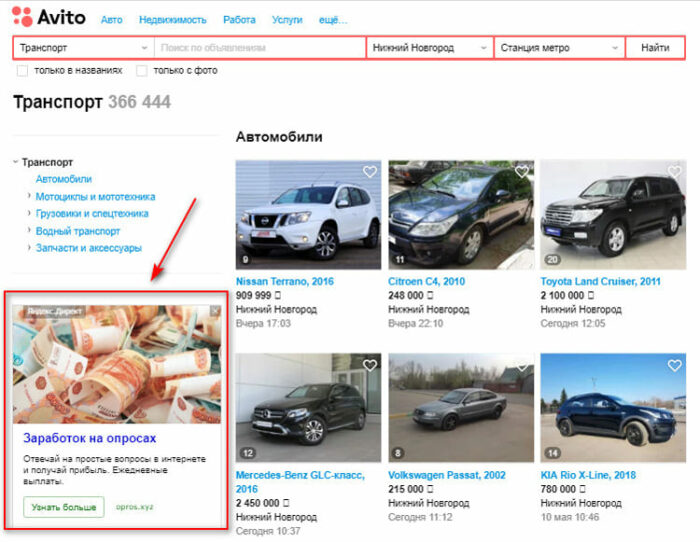Open Запчасти и аксессуары sidebar link
The height and width of the screenshot is (542, 700).
pyautogui.click(x=89, y=248)
